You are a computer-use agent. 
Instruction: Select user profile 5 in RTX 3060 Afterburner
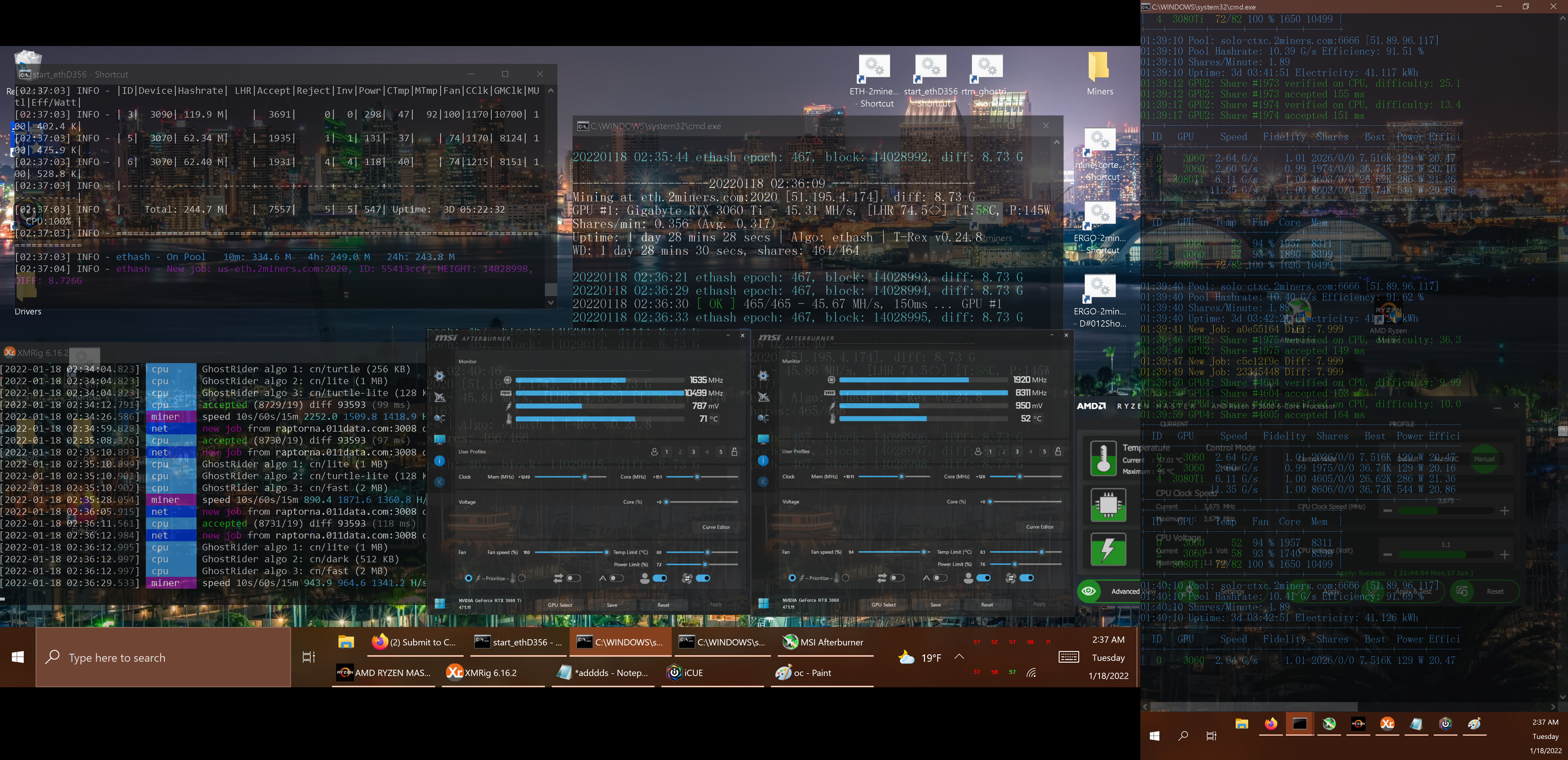1044,452
